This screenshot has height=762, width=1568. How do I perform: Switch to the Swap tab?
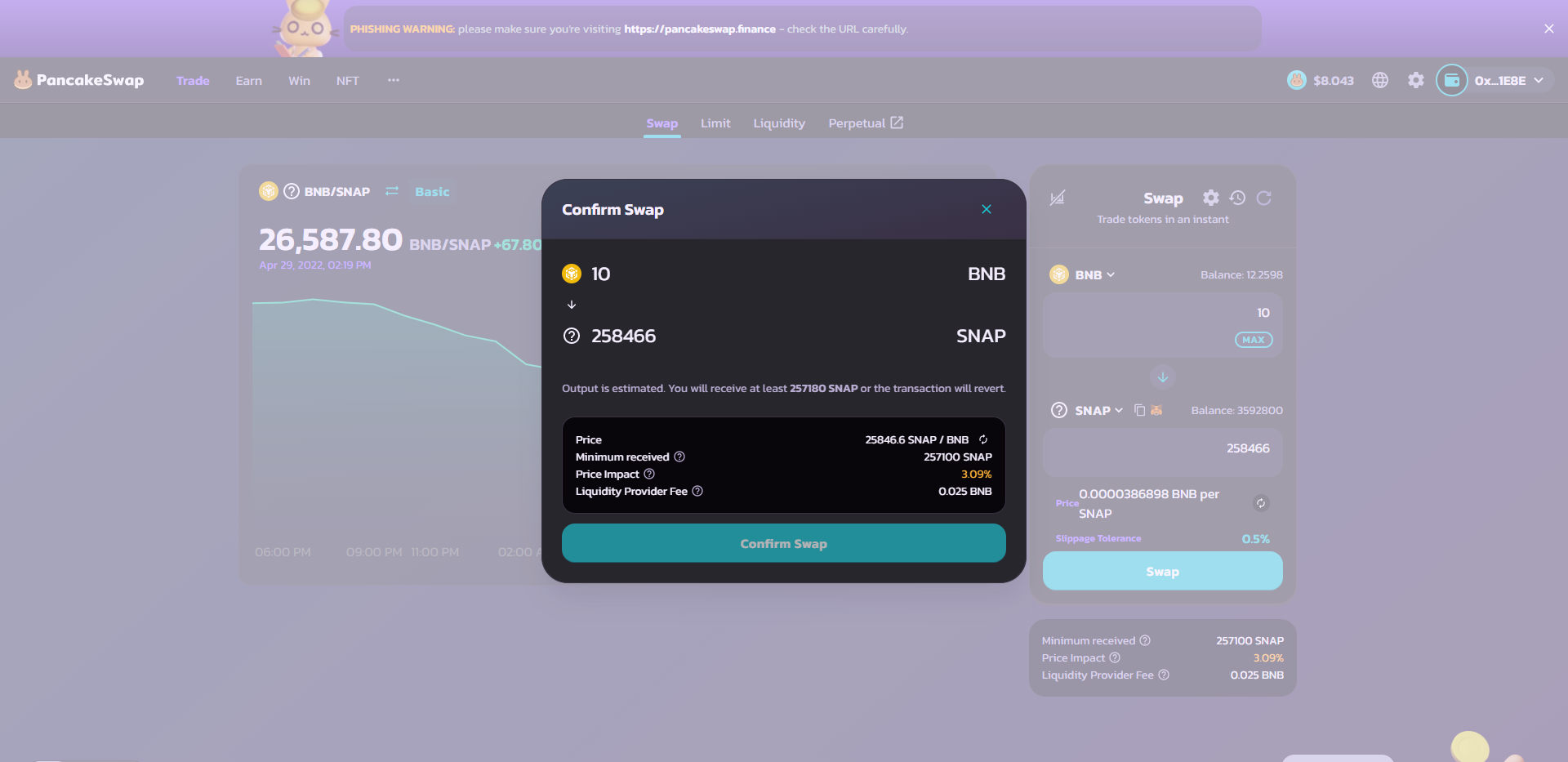point(662,123)
